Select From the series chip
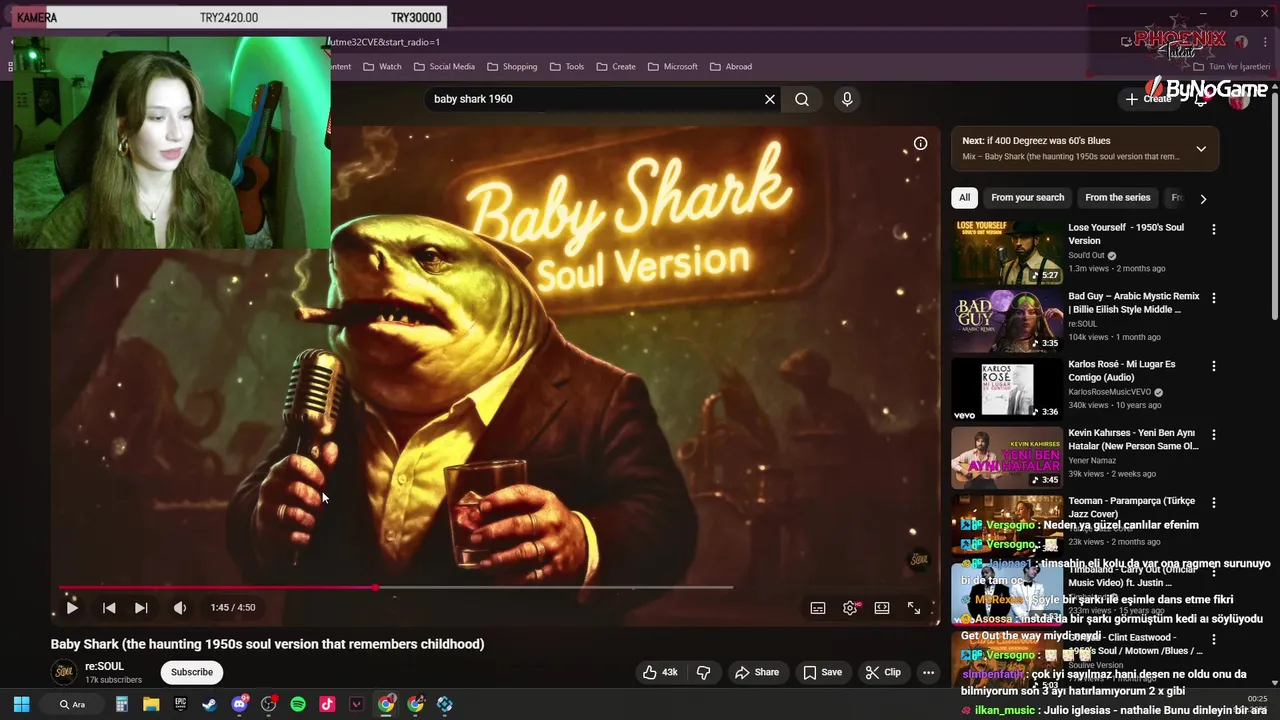Viewport: 1280px width, 720px height. (x=1118, y=198)
